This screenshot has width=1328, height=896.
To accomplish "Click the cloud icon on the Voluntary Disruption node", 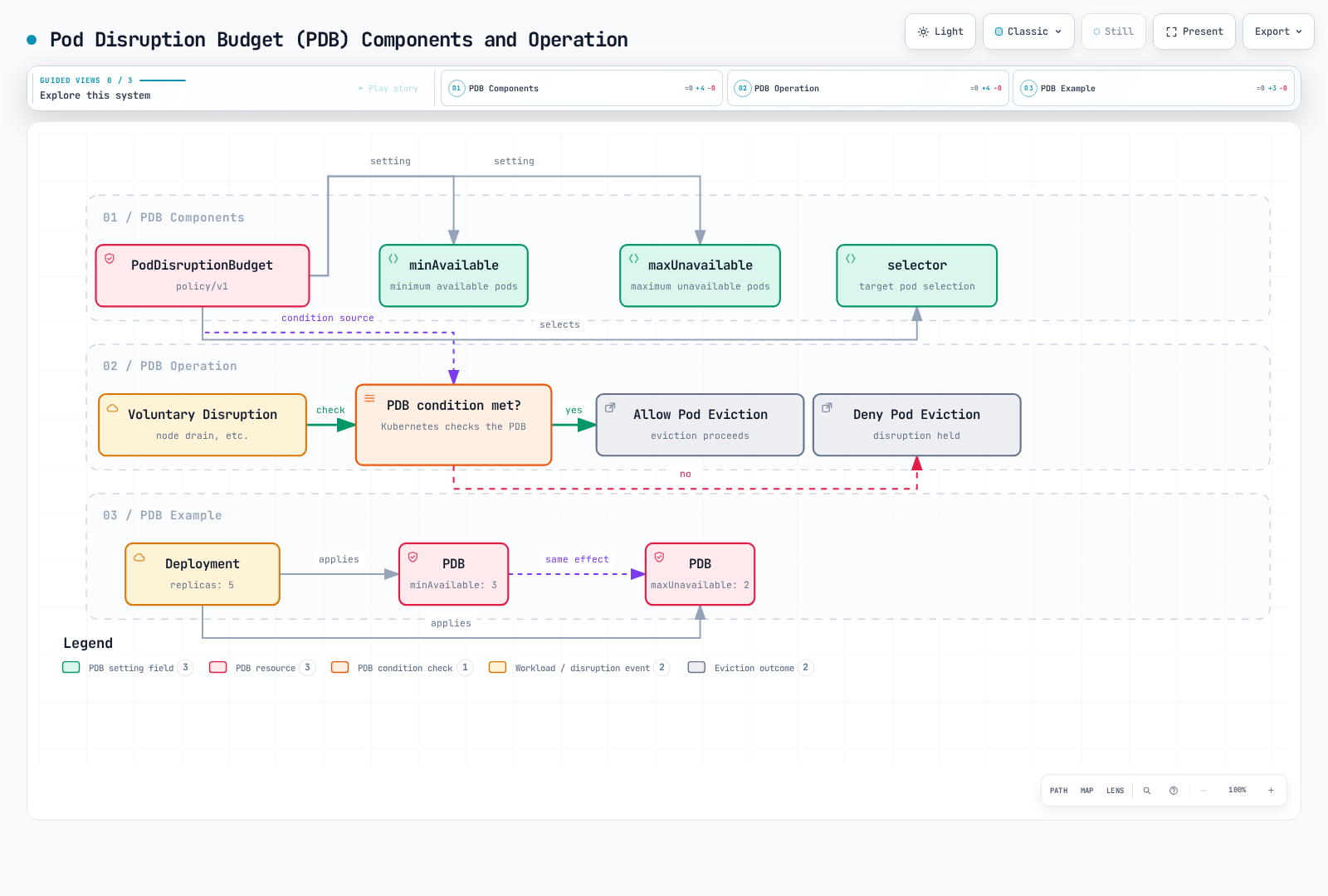I will [x=113, y=408].
